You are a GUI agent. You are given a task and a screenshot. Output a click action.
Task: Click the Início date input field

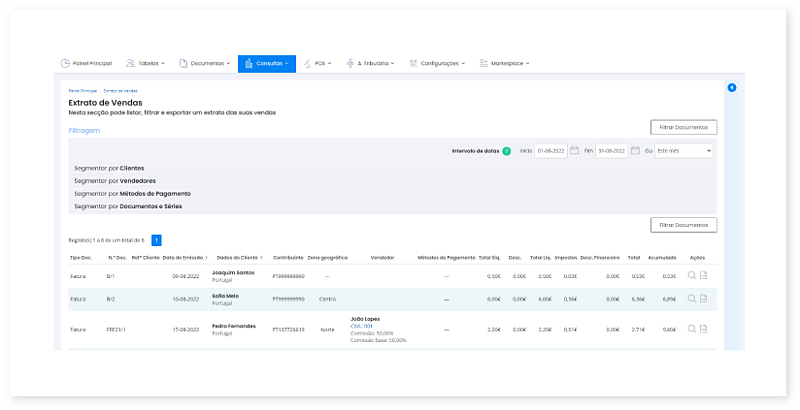(551, 151)
